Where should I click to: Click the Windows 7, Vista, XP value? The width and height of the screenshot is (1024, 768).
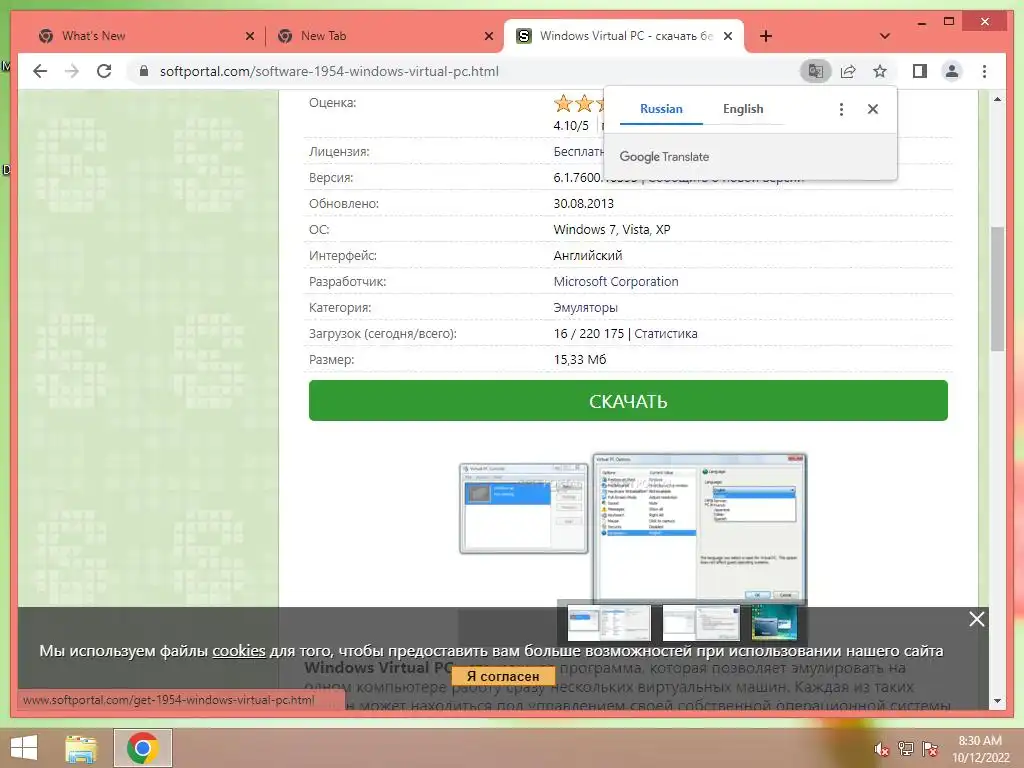coord(612,230)
